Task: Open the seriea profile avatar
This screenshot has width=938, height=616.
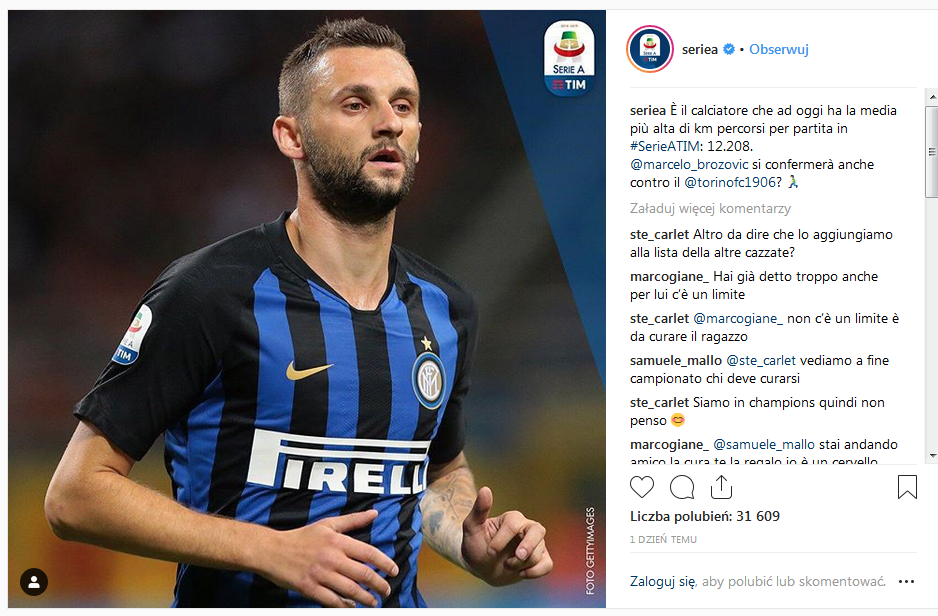Action: (x=650, y=49)
